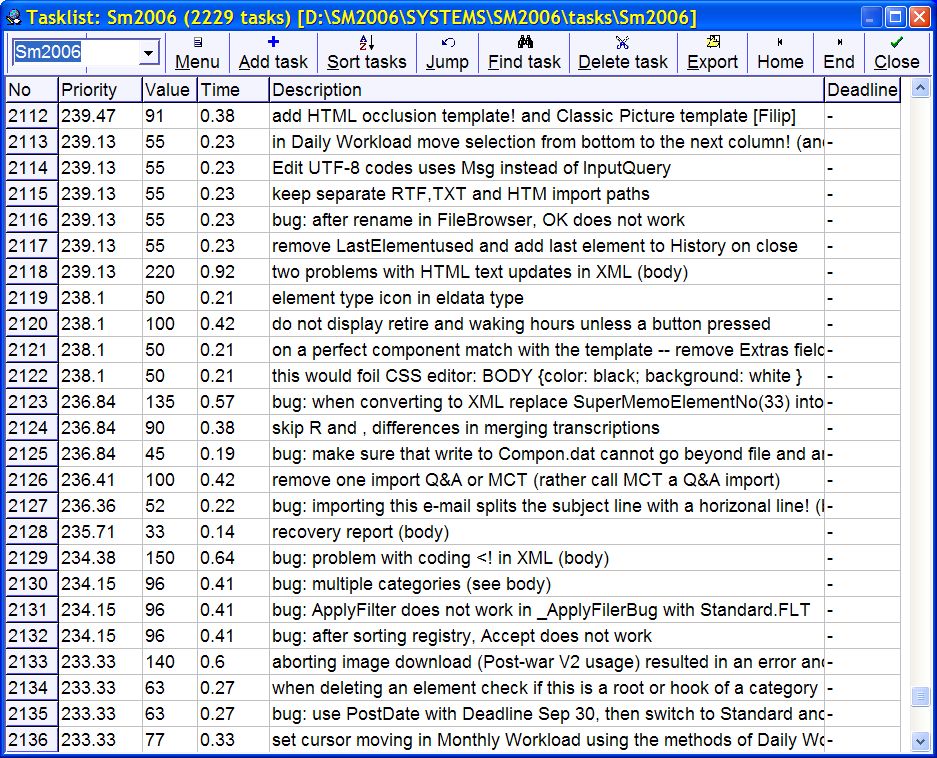Image resolution: width=937 pixels, height=758 pixels.
Task: Click the Delete task icon
Action: [x=622, y=42]
